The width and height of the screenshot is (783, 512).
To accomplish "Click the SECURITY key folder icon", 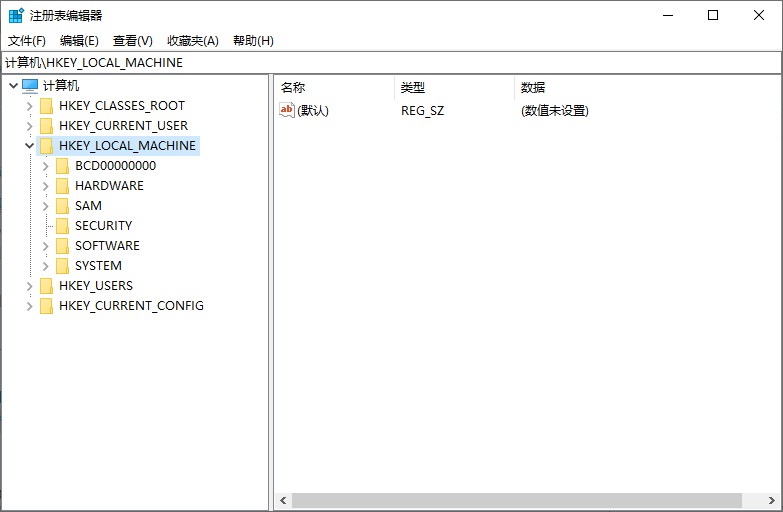I will coord(62,226).
